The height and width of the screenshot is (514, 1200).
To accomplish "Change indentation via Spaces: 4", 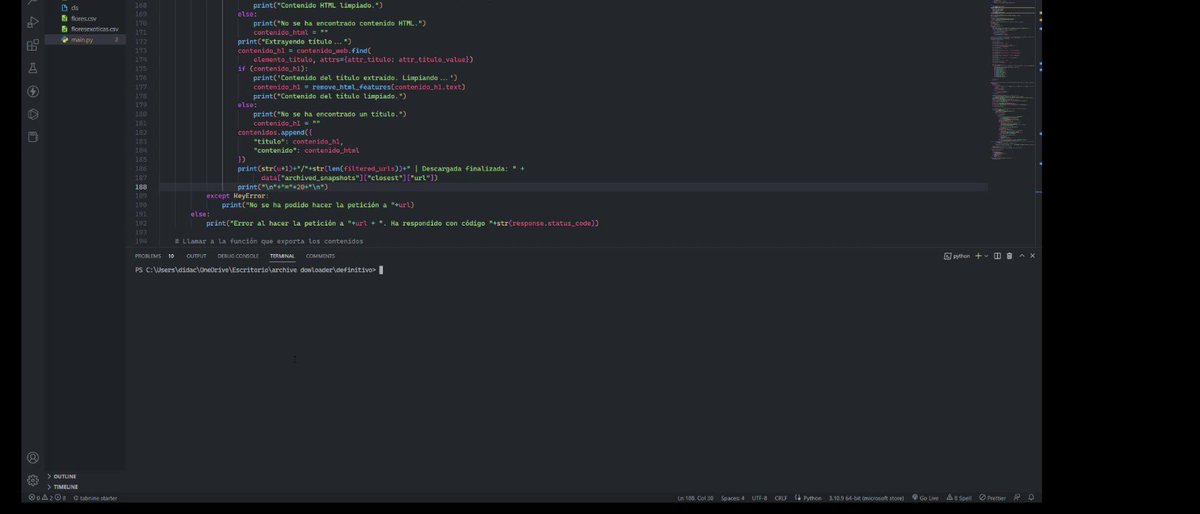I will point(733,497).
